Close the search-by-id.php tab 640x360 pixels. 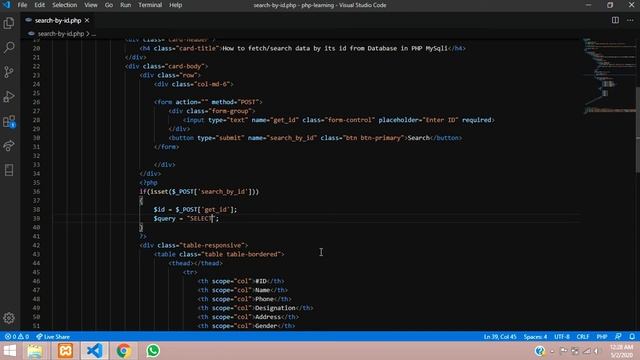coord(87,20)
